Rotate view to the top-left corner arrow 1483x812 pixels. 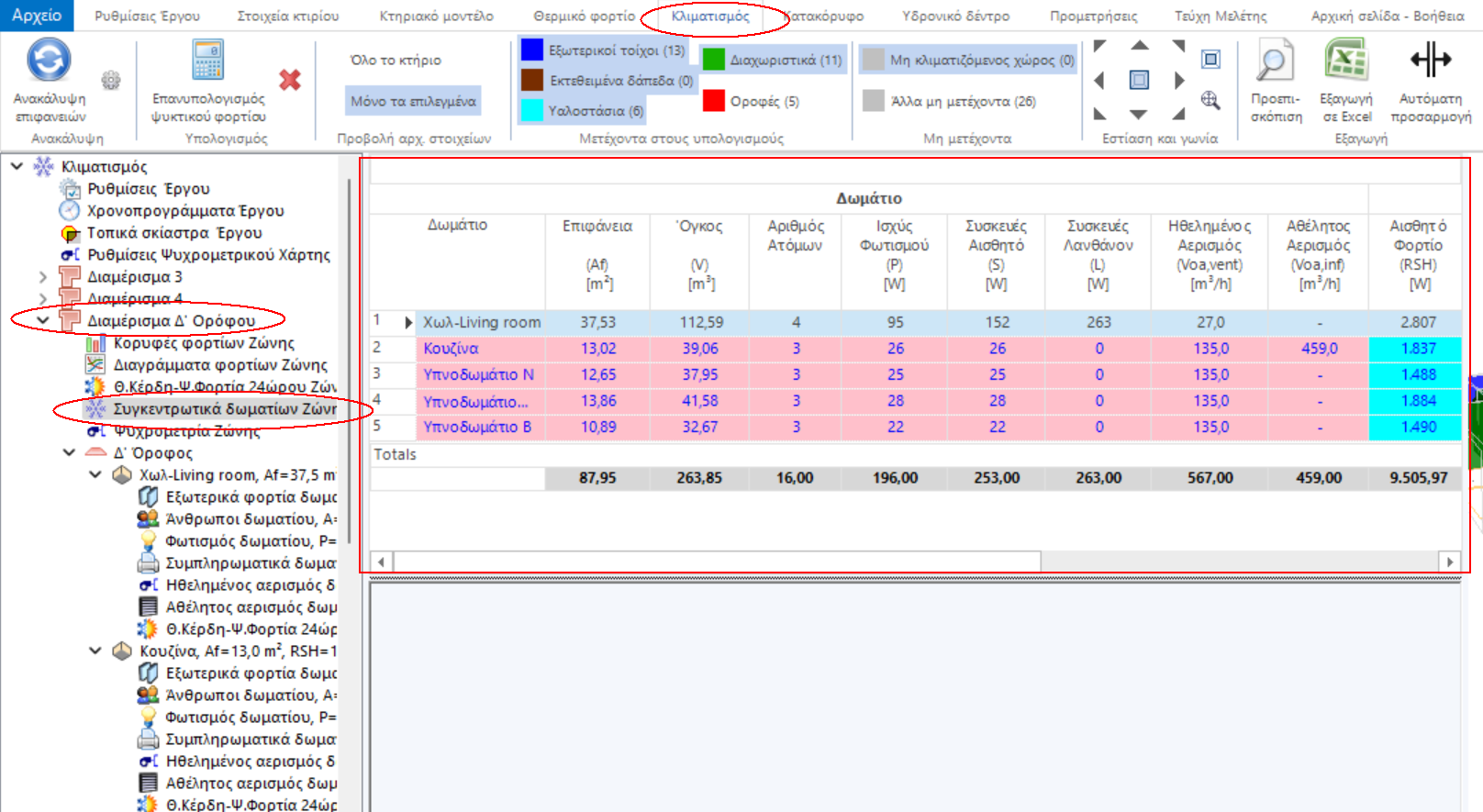pyautogui.click(x=1099, y=46)
